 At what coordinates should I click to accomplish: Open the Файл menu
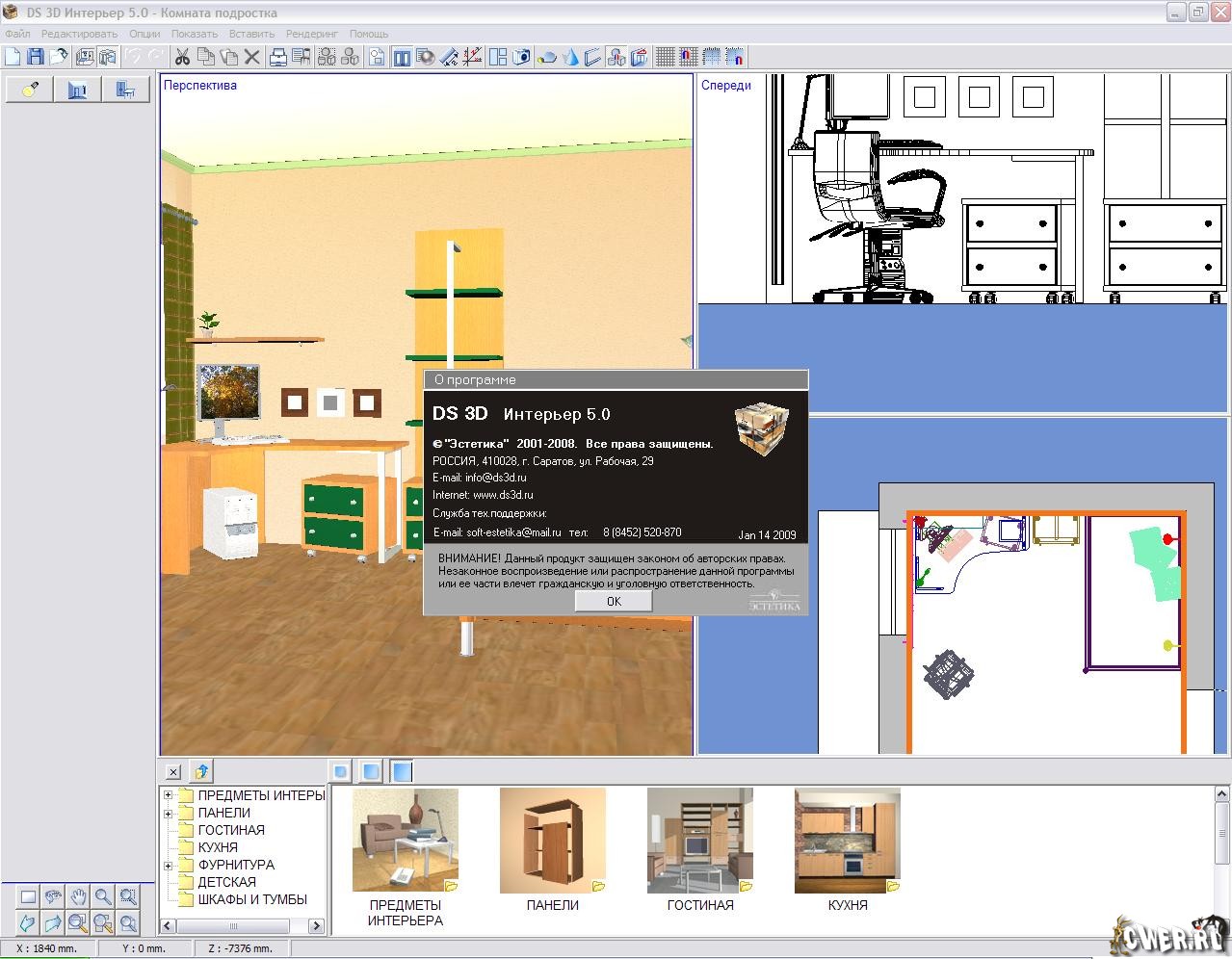click(17, 34)
